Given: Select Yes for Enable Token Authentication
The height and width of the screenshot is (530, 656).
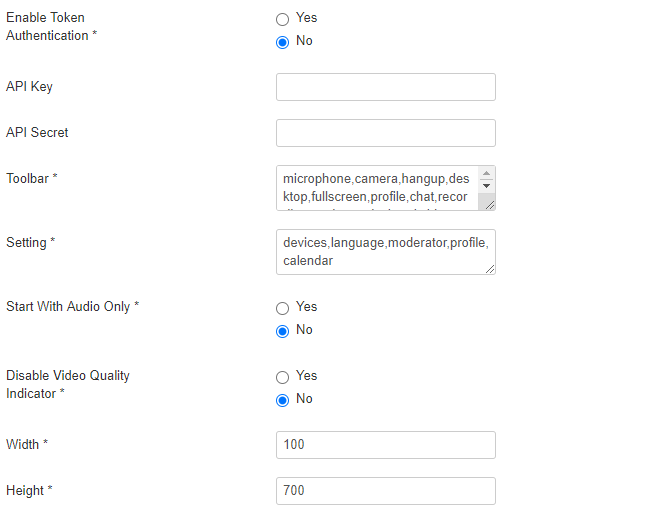Looking at the screenshot, I should [x=283, y=19].
